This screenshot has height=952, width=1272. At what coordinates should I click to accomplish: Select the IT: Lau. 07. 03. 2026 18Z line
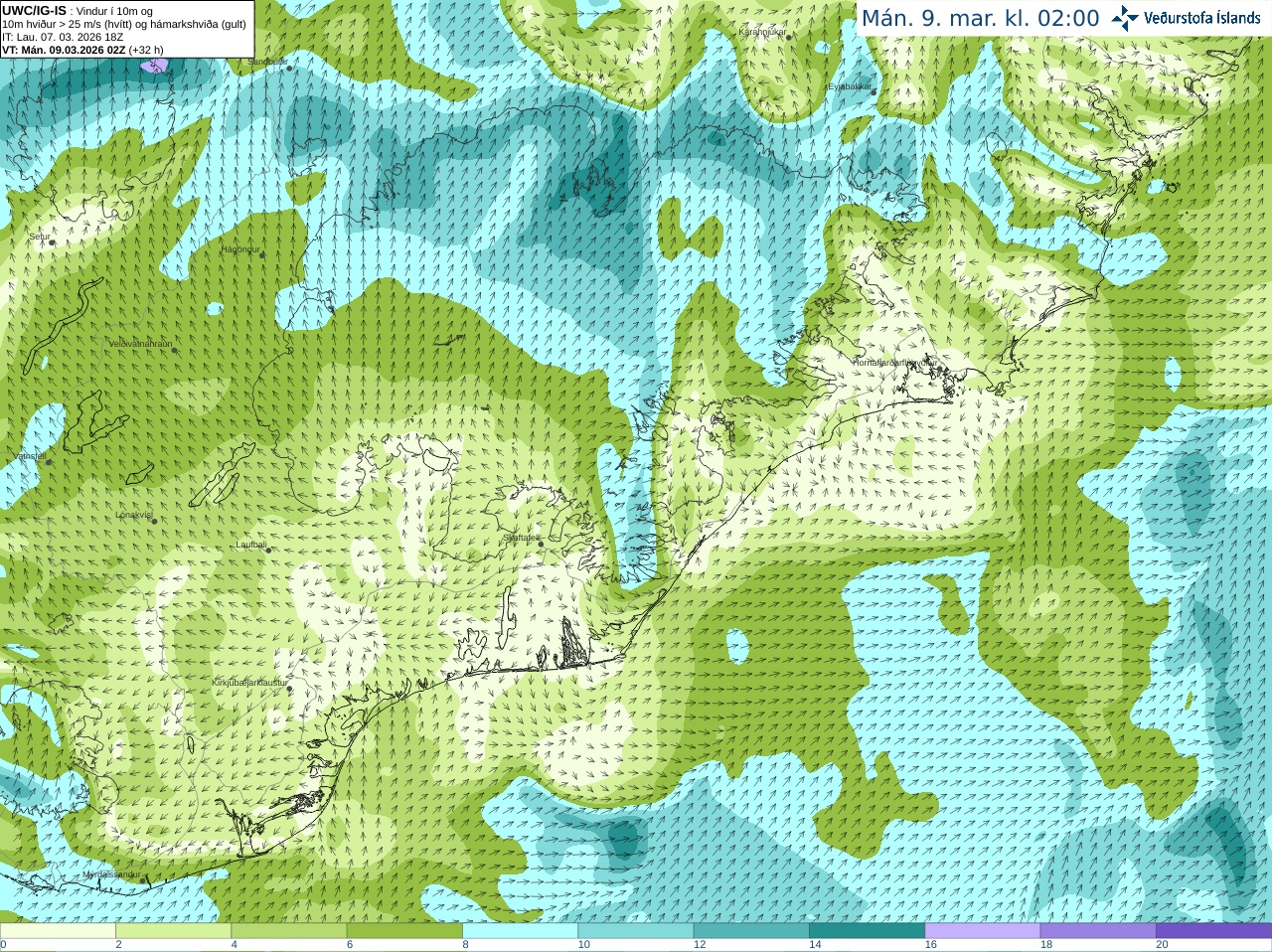coord(63,37)
